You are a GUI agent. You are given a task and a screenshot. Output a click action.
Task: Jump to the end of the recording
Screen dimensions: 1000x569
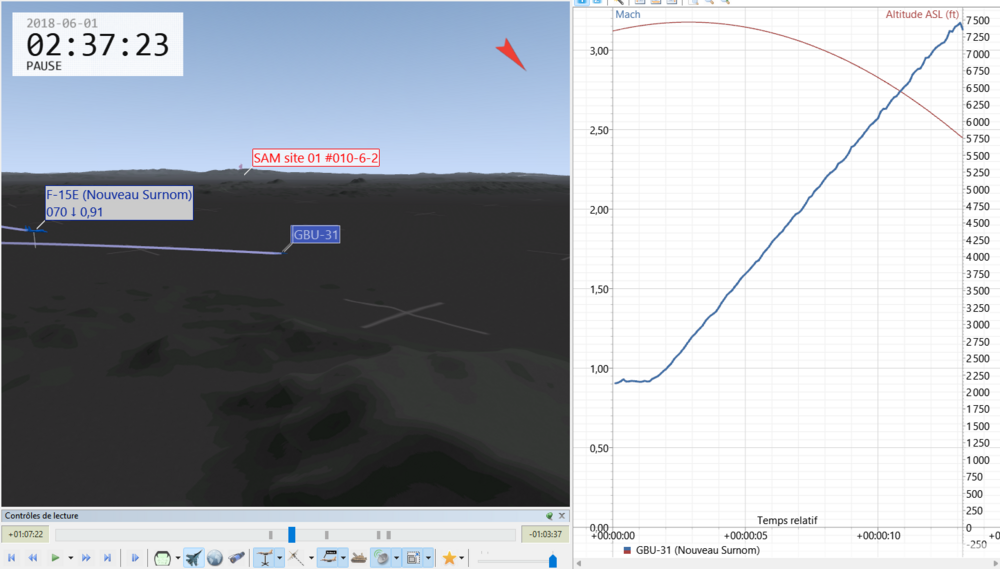(x=107, y=558)
